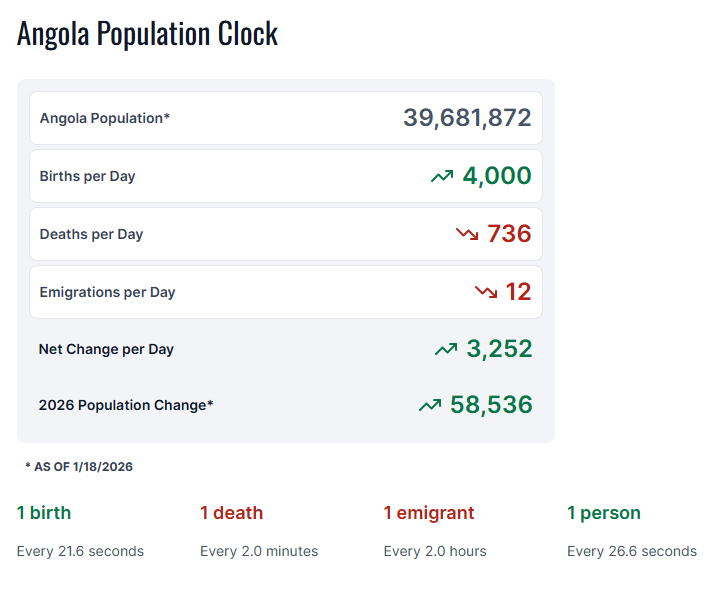
Task: Click the red '1 emigrant' text
Action: pos(429,513)
